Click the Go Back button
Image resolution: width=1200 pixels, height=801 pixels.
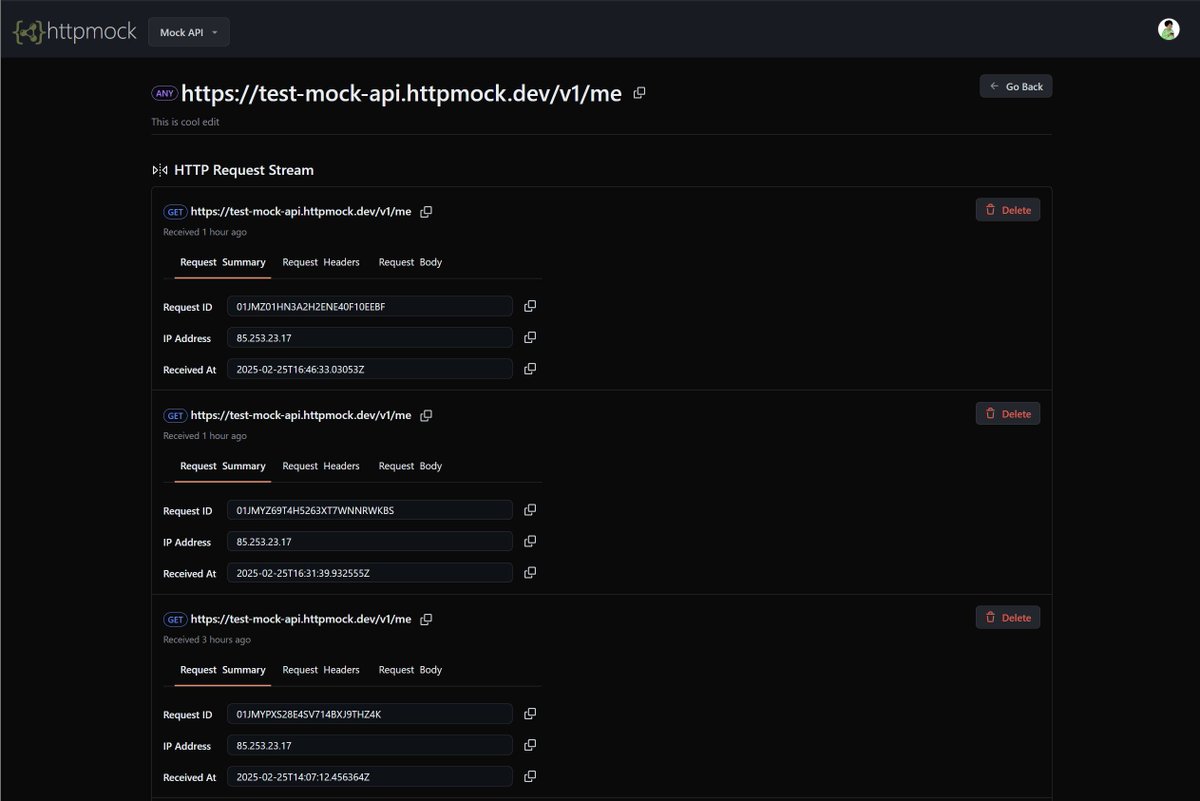1016,87
